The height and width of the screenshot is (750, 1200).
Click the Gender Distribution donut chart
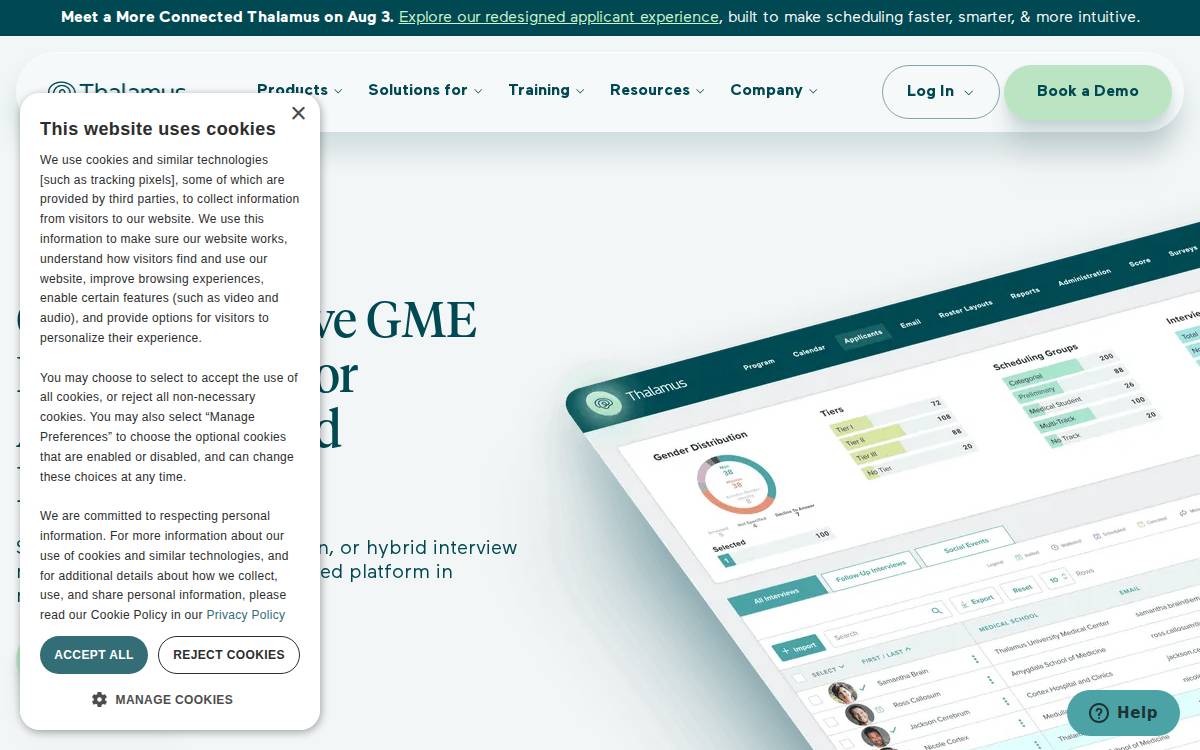736,484
